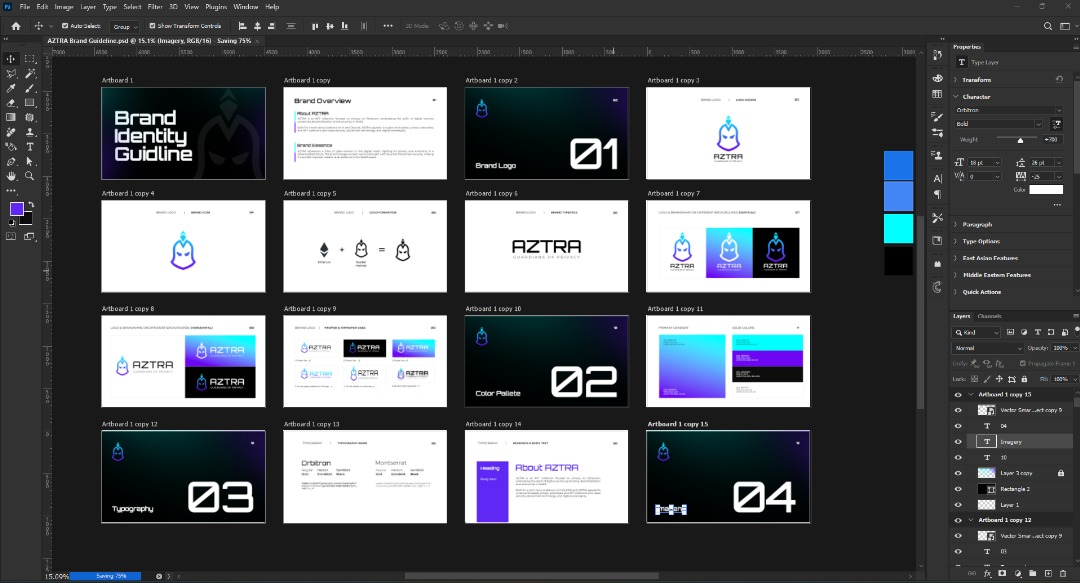This screenshot has height=583, width=1080.
Task: Click the Artboard 1 copy 3 label
Action: coord(673,81)
